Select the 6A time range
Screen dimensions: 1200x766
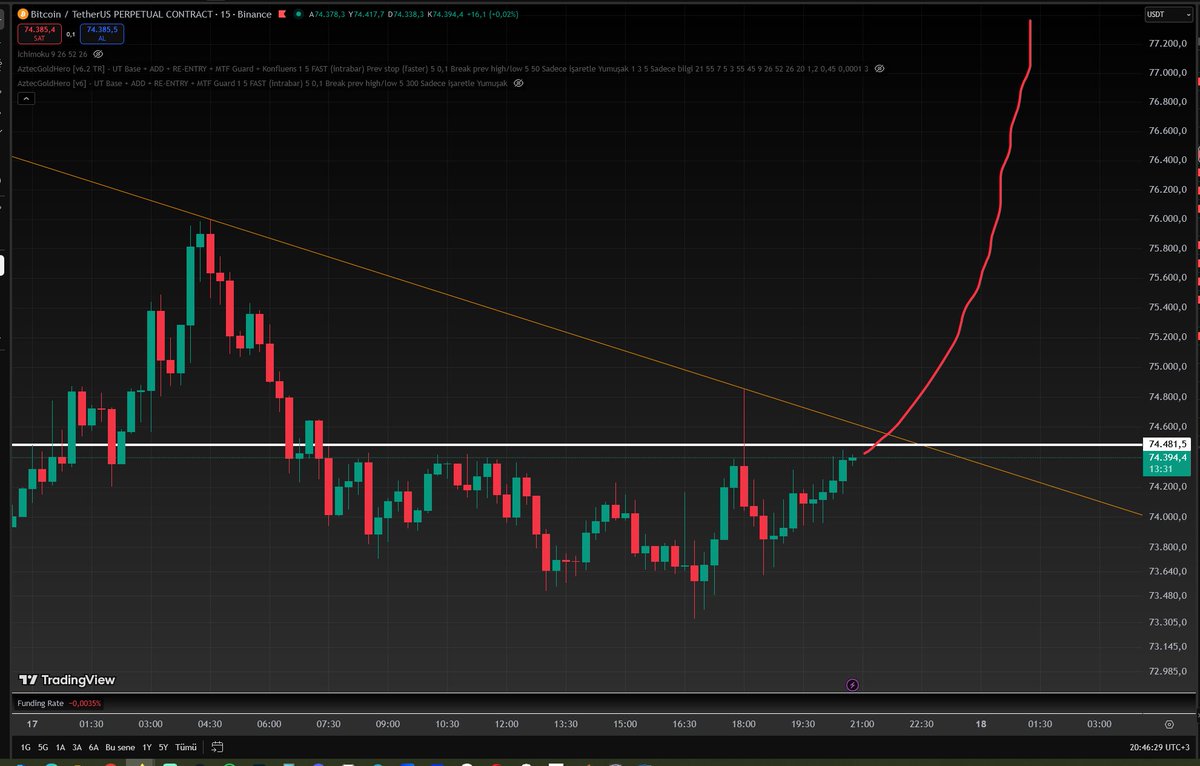click(93, 747)
